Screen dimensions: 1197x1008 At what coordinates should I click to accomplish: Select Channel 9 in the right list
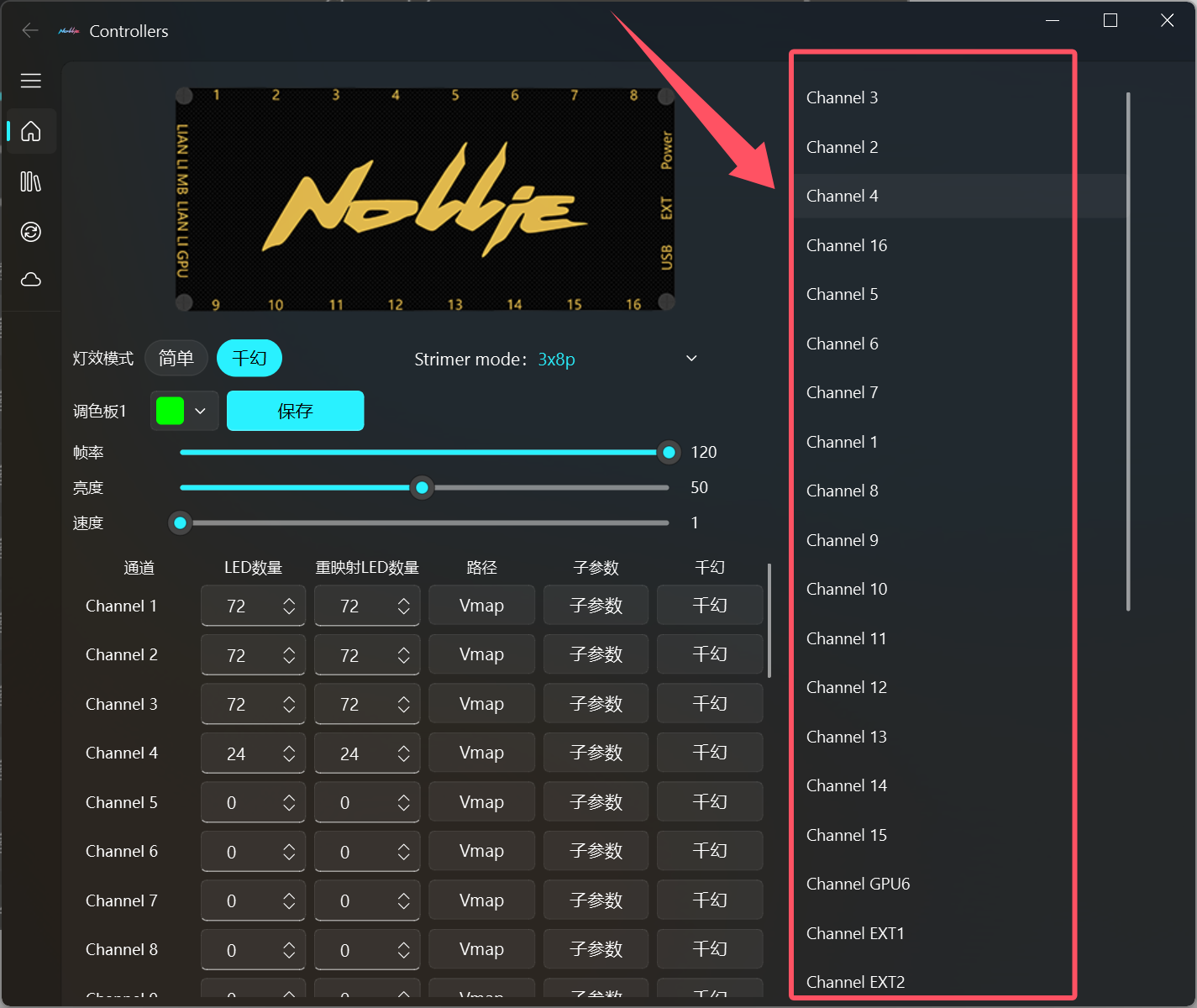point(959,540)
